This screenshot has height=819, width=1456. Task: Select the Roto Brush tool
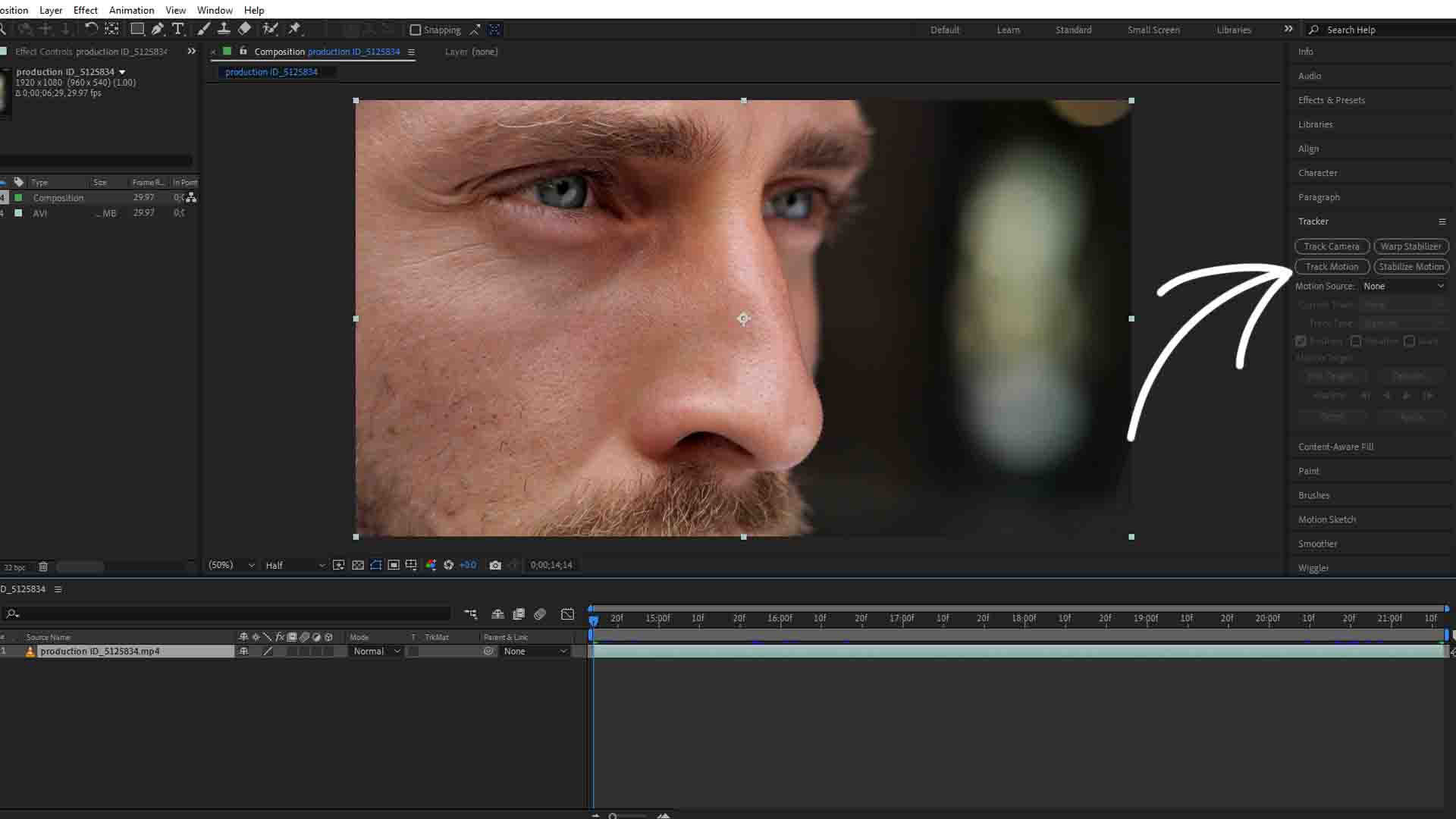(x=271, y=30)
